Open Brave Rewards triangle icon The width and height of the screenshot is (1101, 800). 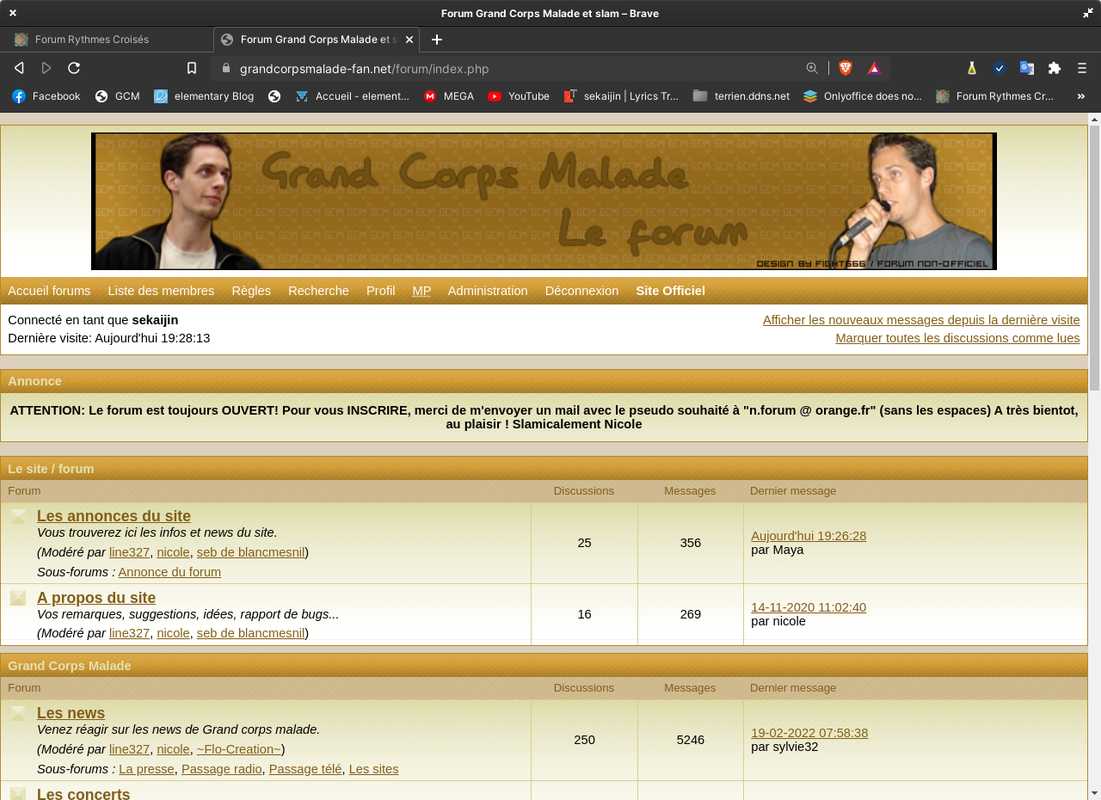(874, 68)
